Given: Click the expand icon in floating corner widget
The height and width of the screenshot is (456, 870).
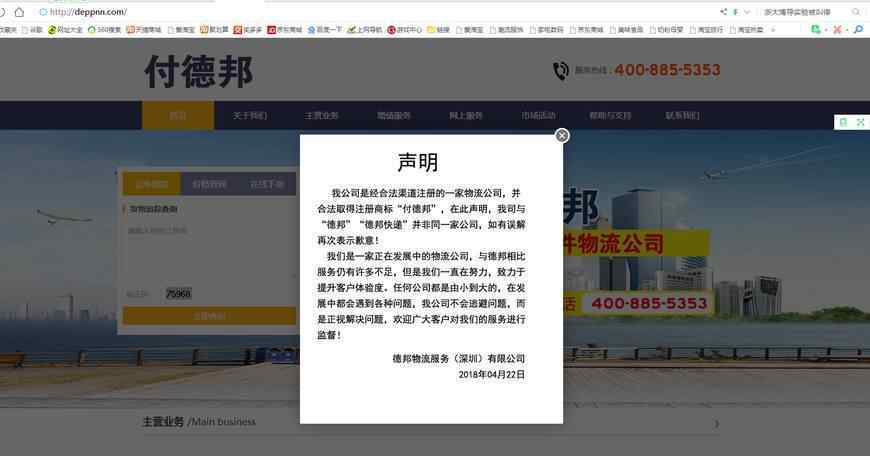Looking at the screenshot, I should click(x=860, y=122).
